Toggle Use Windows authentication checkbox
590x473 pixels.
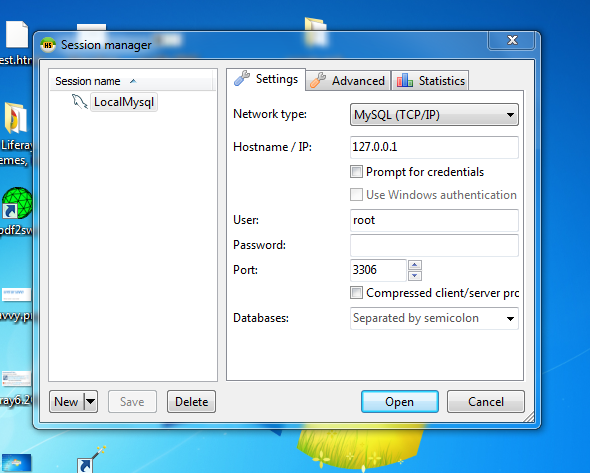click(356, 195)
